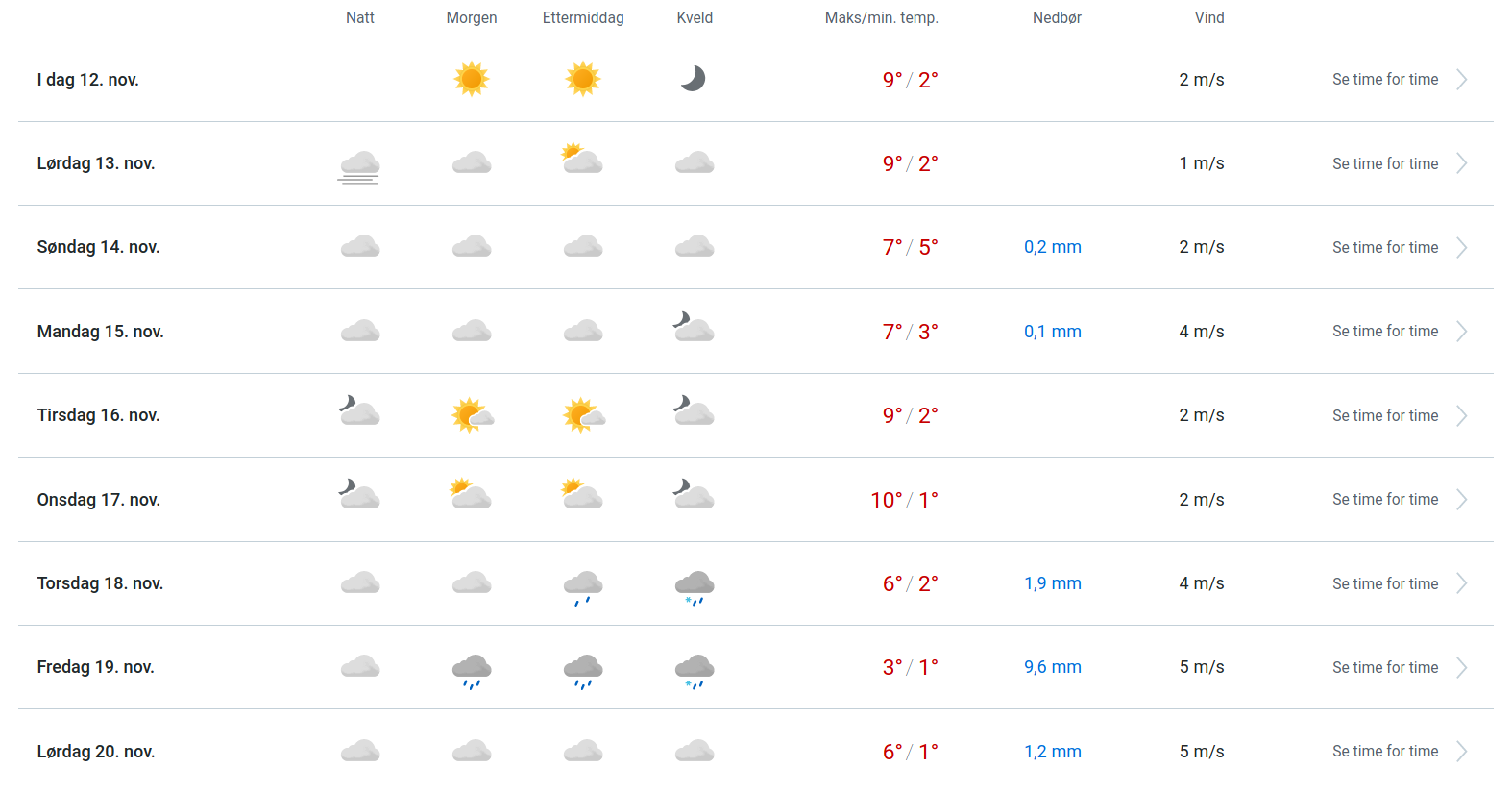The image size is (1512, 793).
Task: Click Lørdag 13. nov. afternoon partly cloudy icon
Action: [582, 160]
